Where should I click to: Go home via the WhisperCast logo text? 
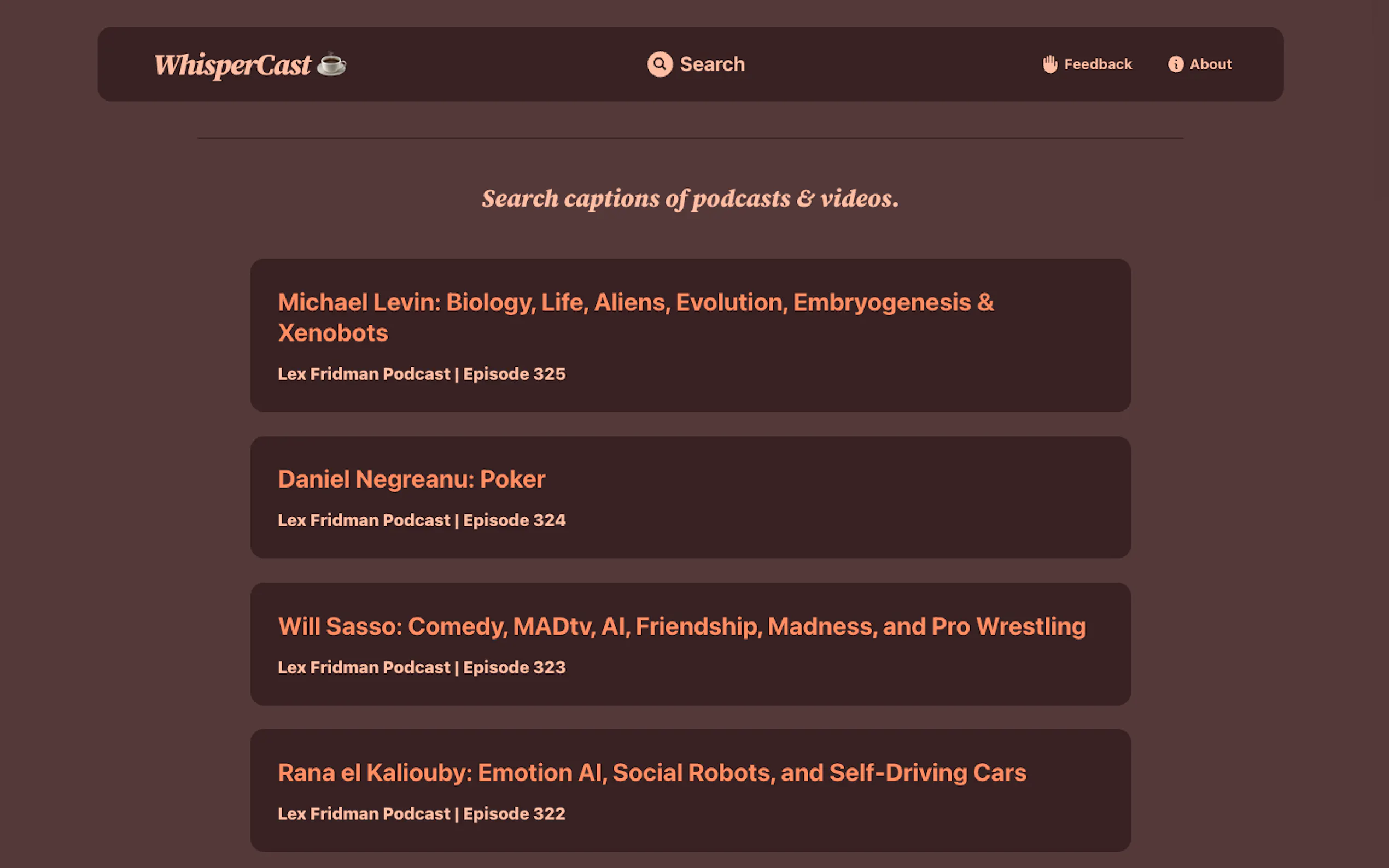232,65
